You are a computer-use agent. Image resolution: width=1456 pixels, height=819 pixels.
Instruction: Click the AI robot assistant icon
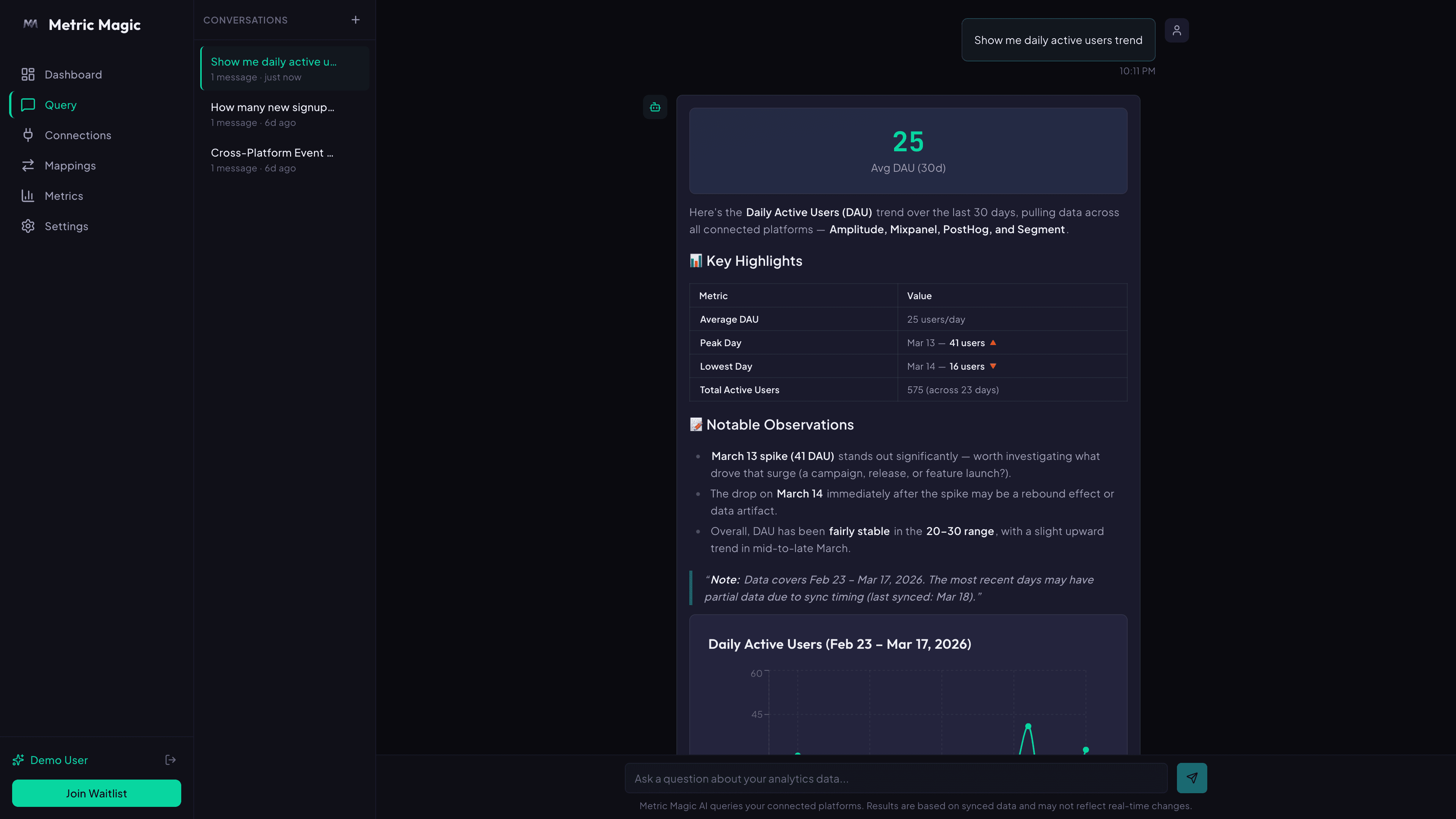[655, 107]
